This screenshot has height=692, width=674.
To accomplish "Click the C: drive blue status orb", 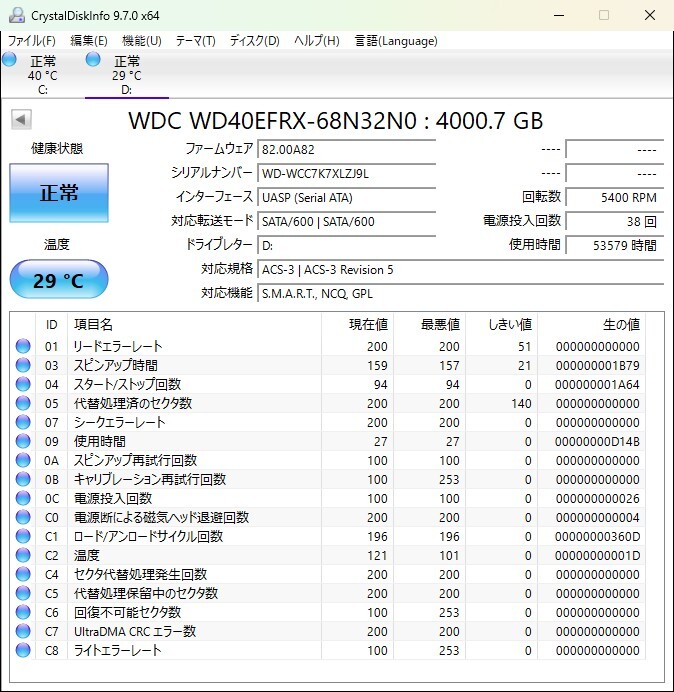I will click(9, 59).
